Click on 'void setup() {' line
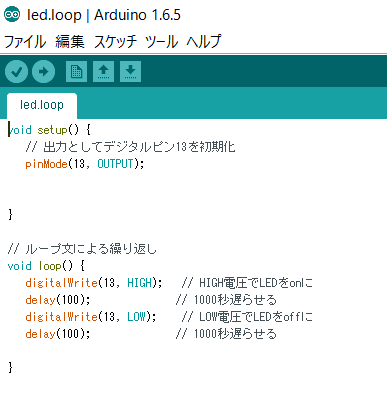This screenshot has height=409, width=387. (x=49, y=130)
